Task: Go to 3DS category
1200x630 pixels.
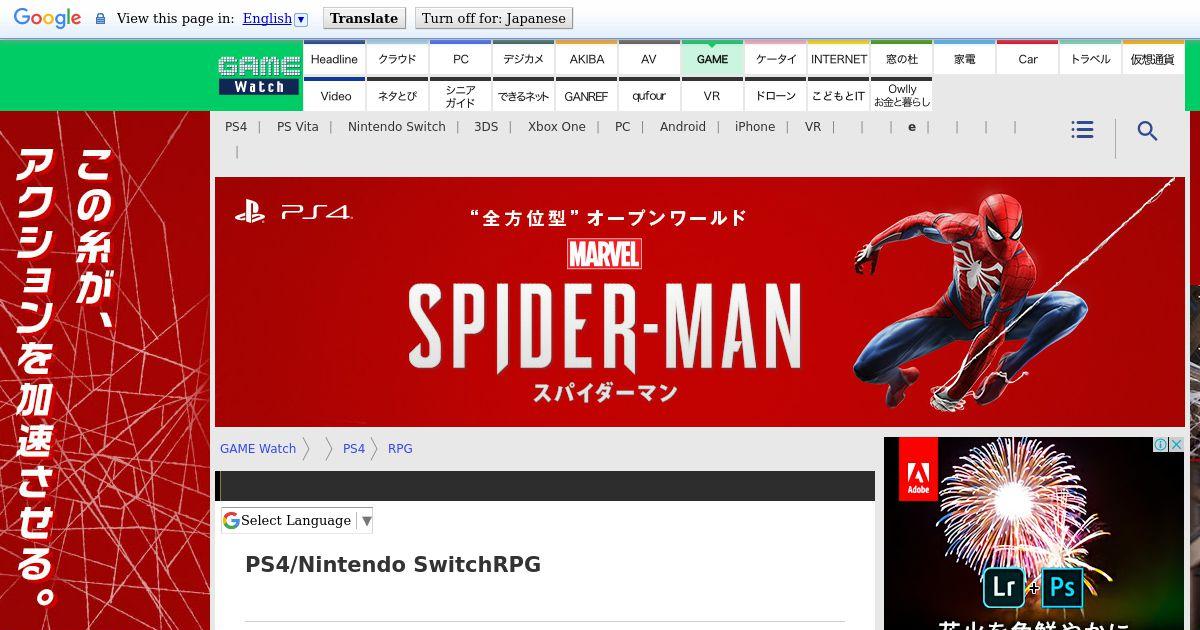Action: (x=486, y=127)
